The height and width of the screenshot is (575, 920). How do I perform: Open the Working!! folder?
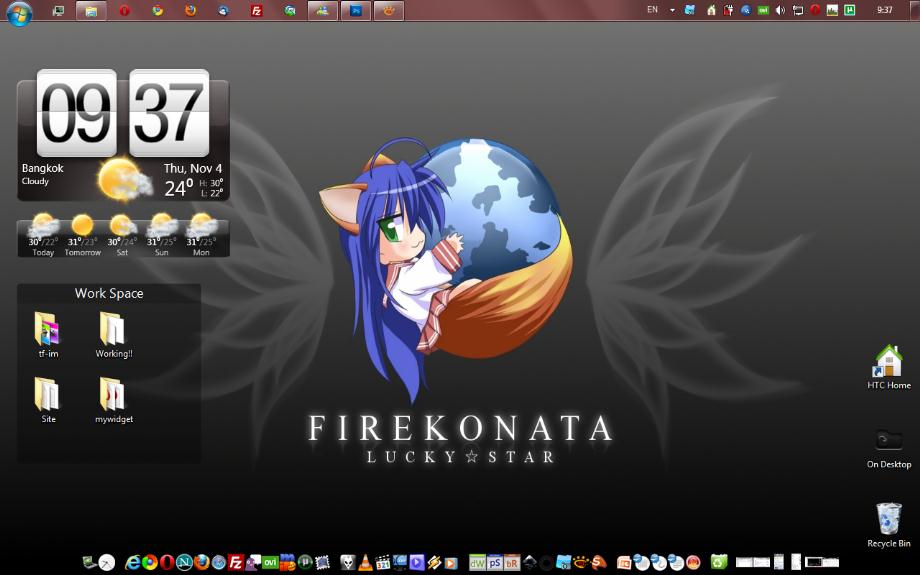(x=114, y=334)
